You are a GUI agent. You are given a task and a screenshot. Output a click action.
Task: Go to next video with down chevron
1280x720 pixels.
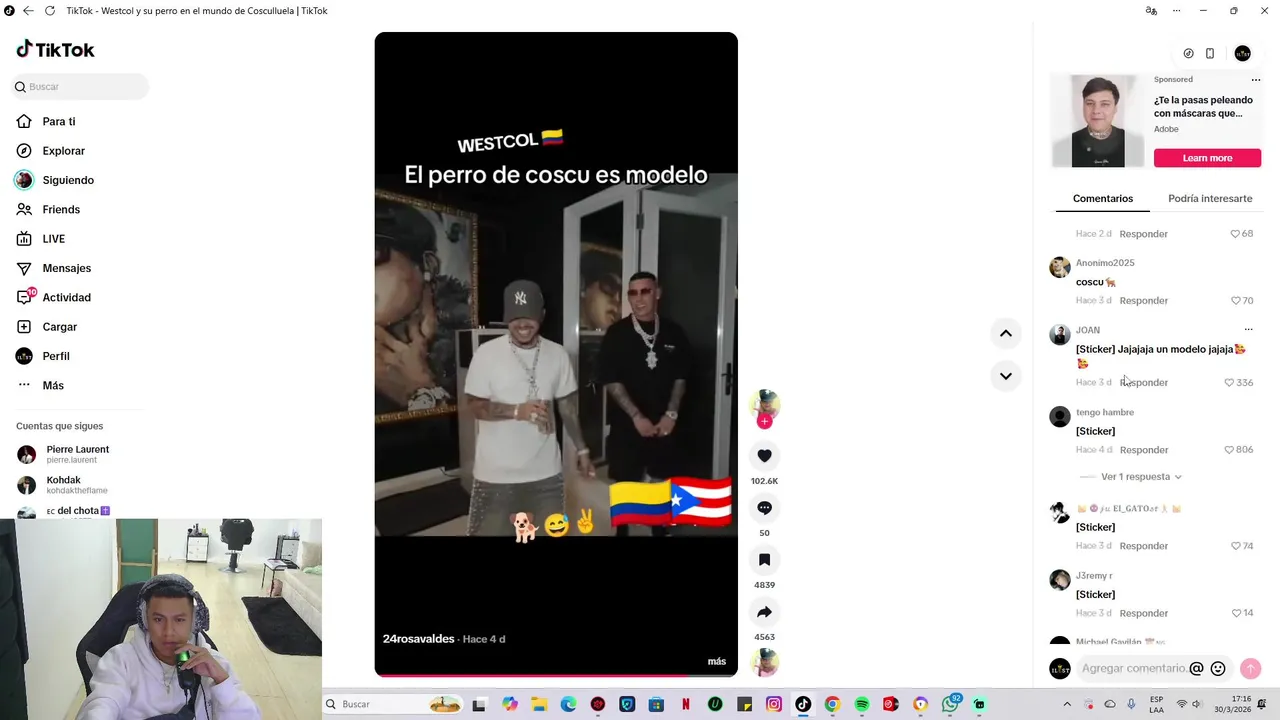point(1006,376)
